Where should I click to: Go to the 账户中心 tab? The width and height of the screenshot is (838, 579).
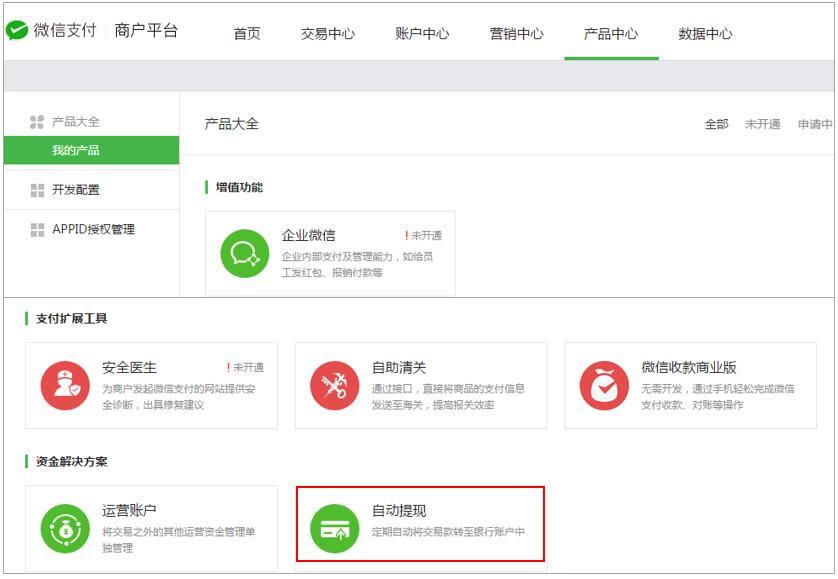pos(422,33)
